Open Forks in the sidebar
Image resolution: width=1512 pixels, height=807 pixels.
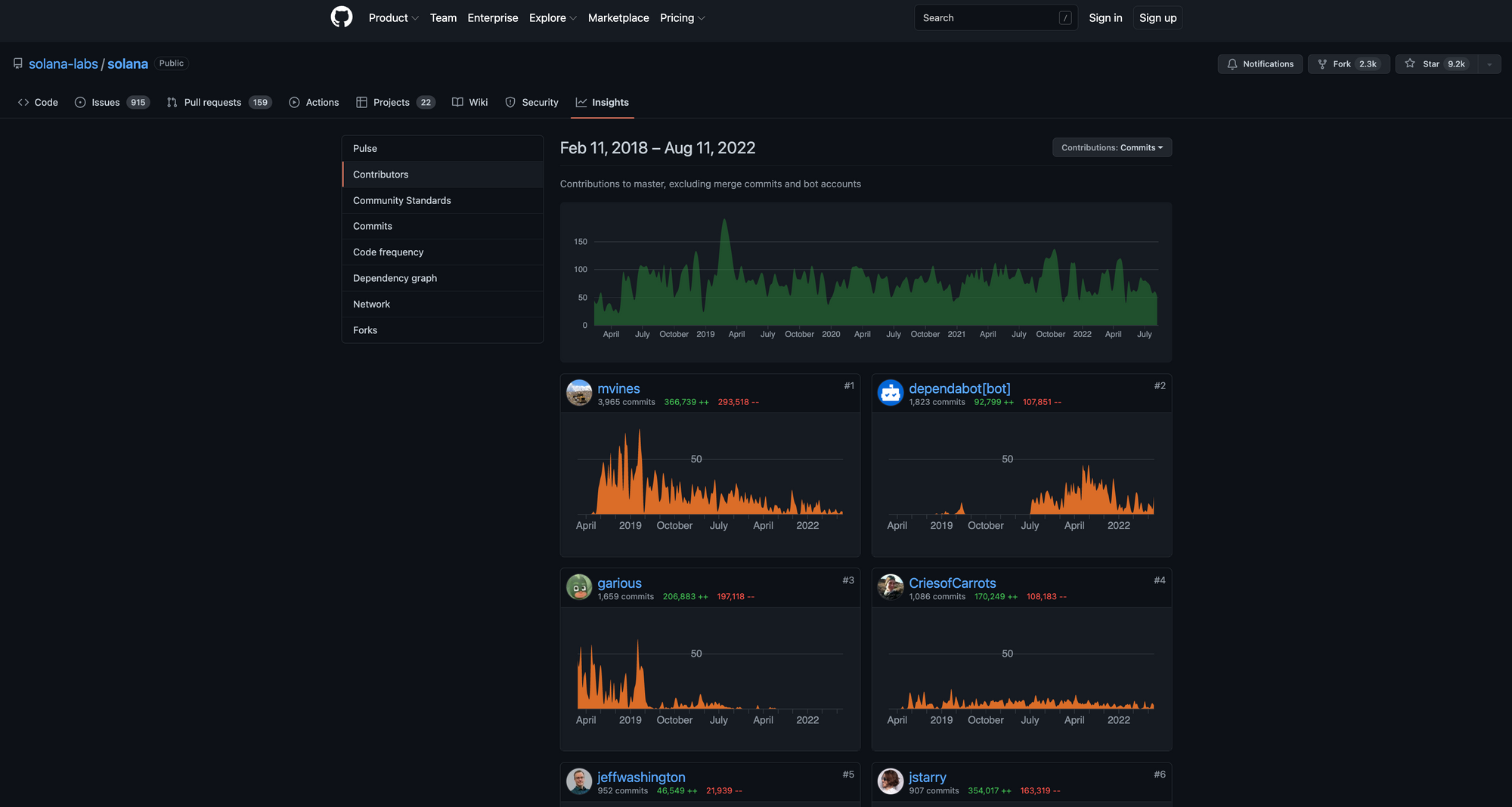[x=442, y=329]
